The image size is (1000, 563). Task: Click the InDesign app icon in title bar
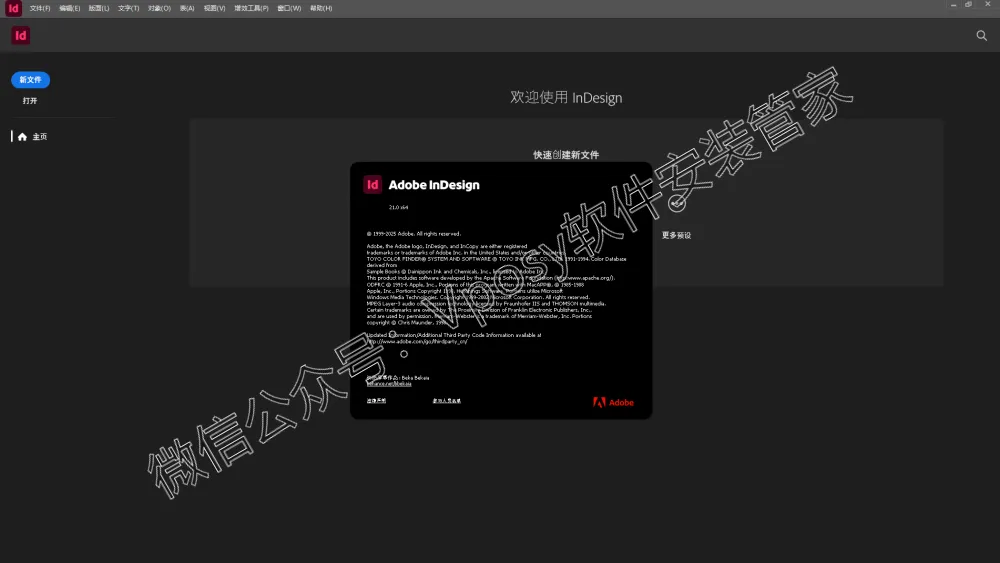click(x=13, y=7)
